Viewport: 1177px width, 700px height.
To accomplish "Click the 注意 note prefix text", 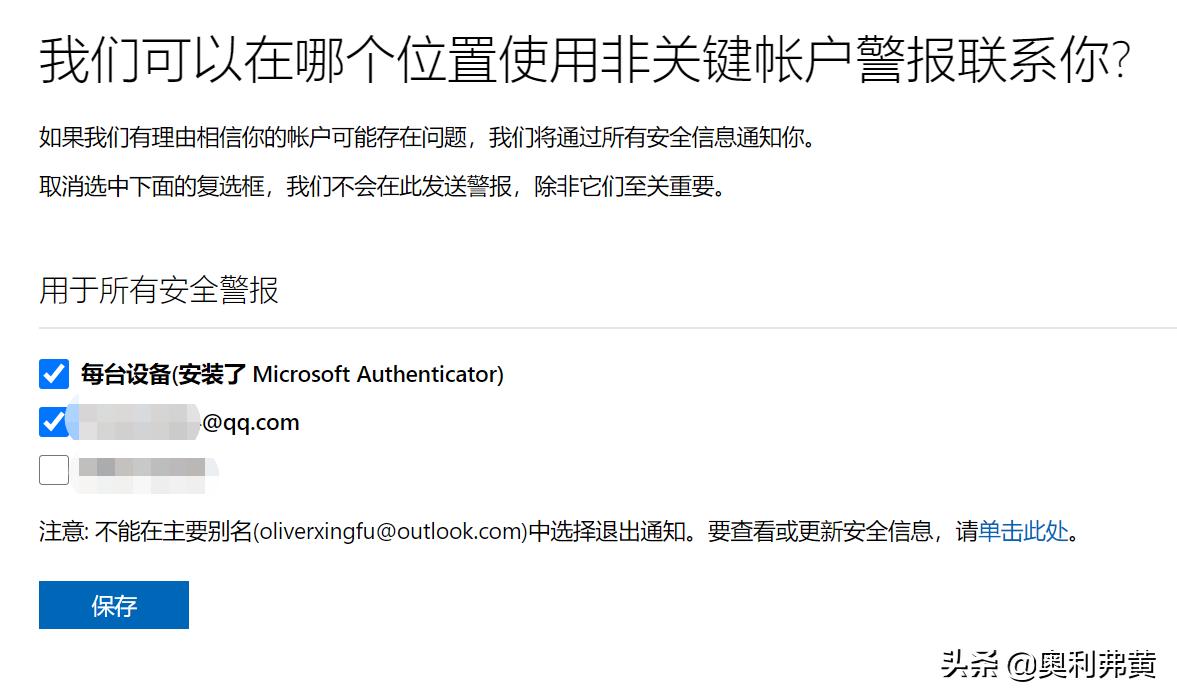I will pyautogui.click(x=64, y=531).
